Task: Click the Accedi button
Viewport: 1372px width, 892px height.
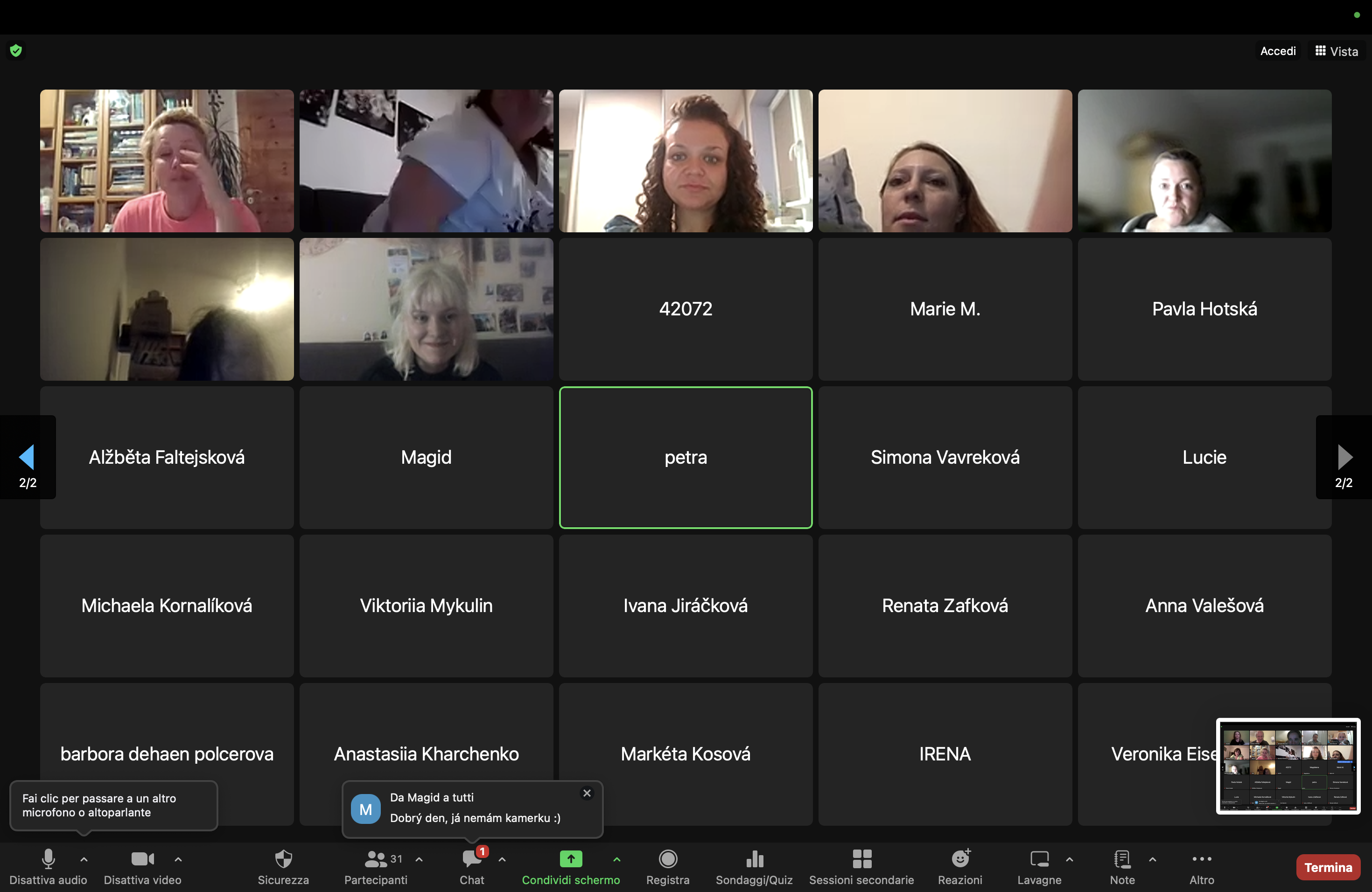Action: coord(1277,51)
